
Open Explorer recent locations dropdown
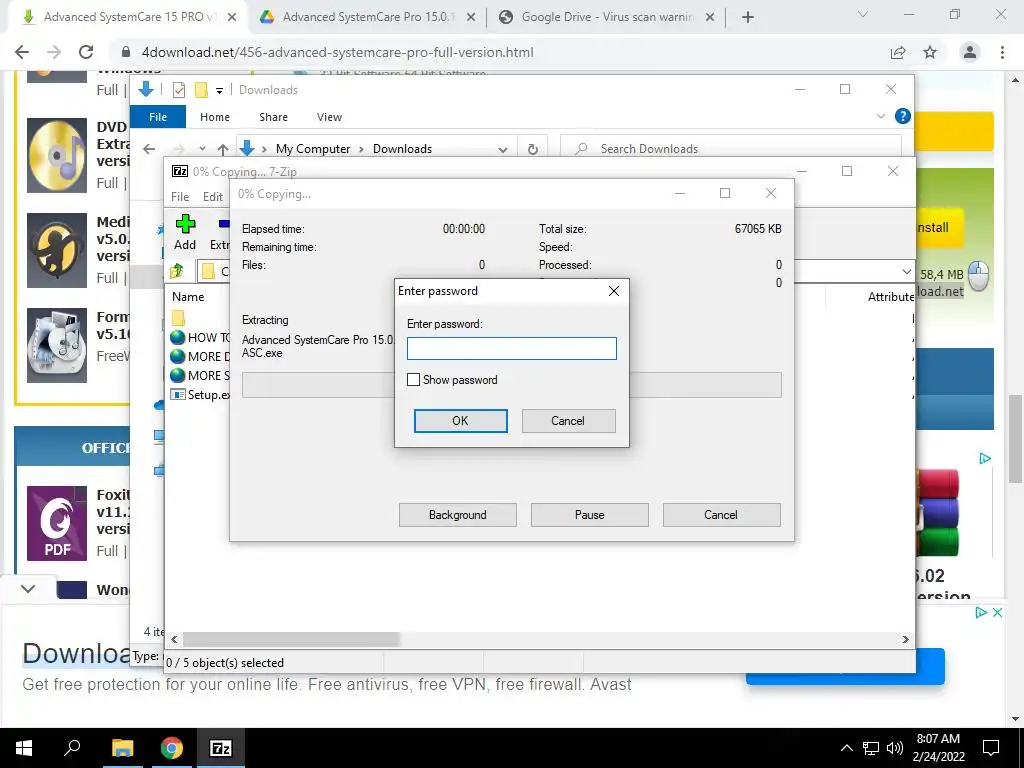point(202,149)
